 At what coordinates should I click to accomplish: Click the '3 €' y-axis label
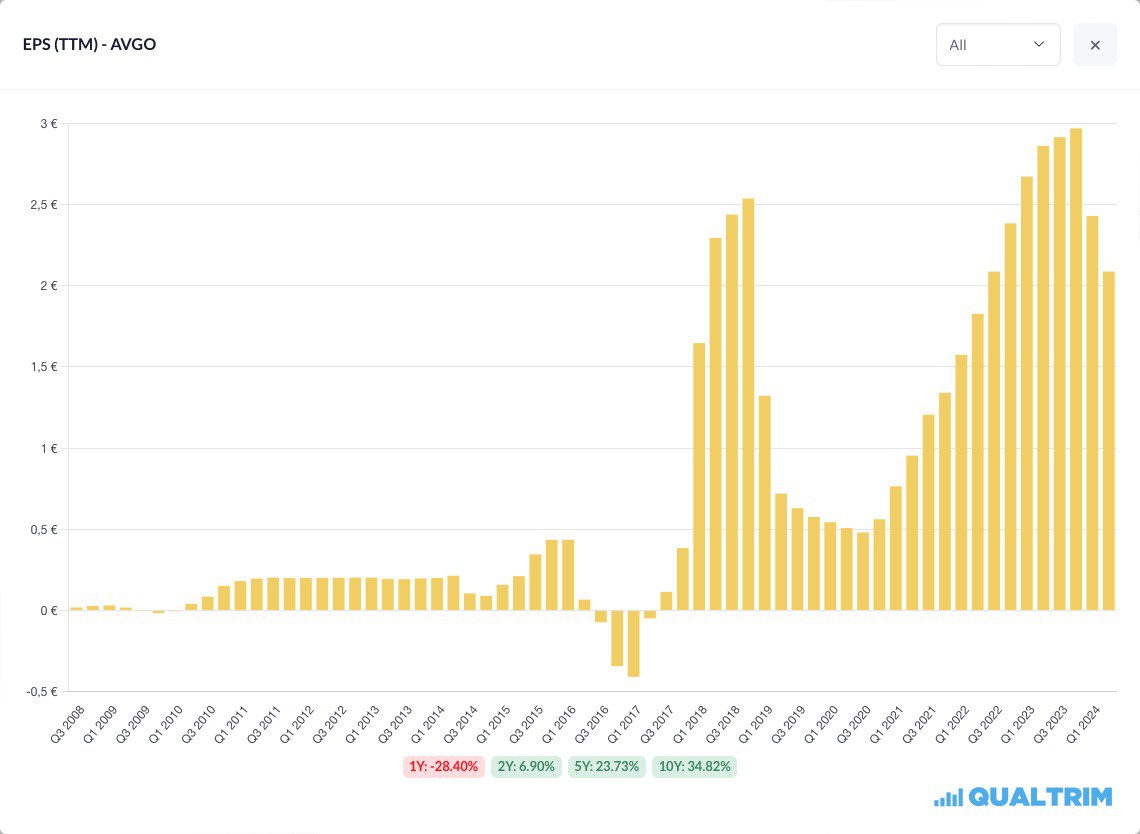point(47,124)
